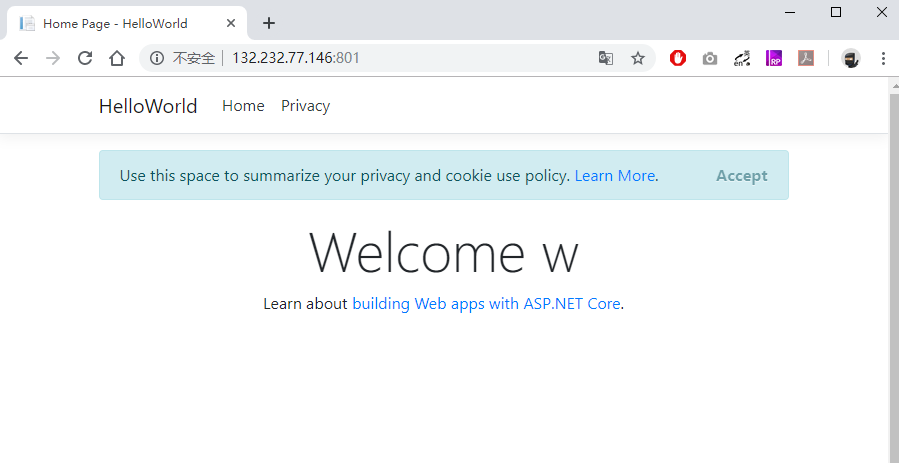Click the HelloWorld brand link

click(x=148, y=106)
